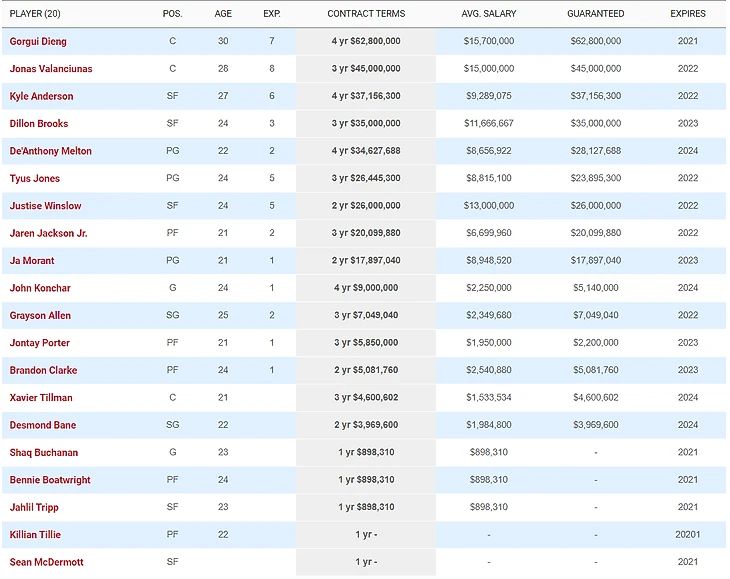Open Gorgui Dieng player link
Screen dimensions: 730x579
click(38, 41)
